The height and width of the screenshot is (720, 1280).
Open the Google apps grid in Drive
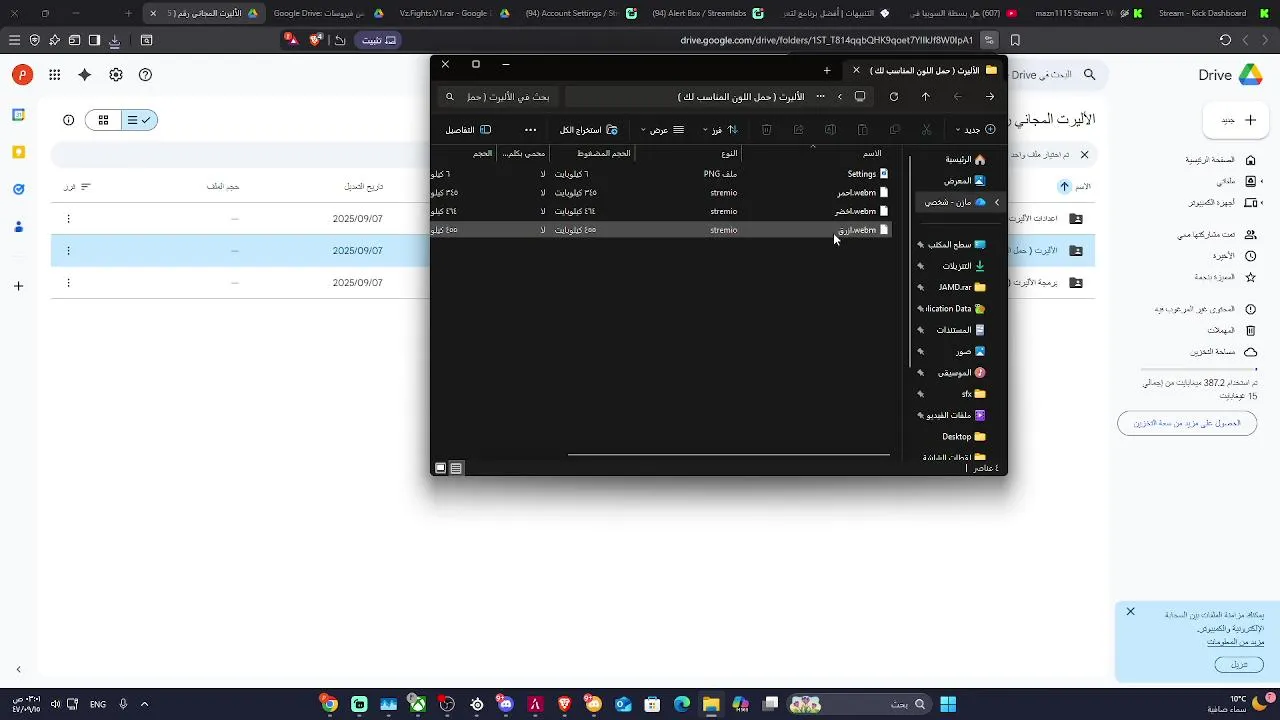[54, 75]
